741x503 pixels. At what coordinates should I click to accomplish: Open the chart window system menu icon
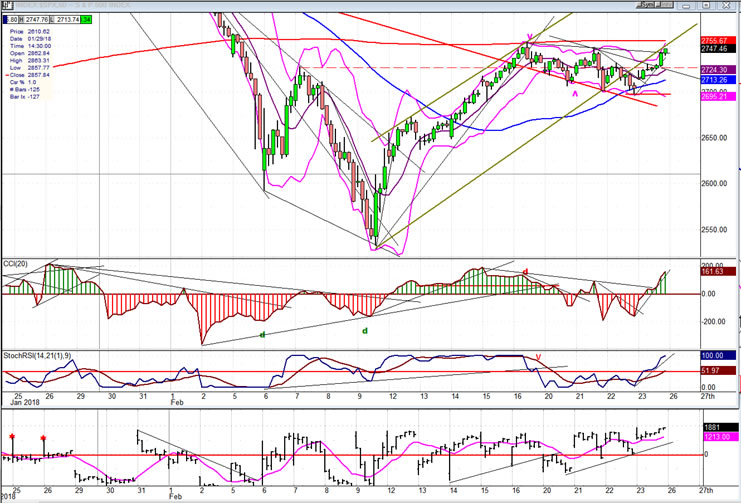pos(7,5)
